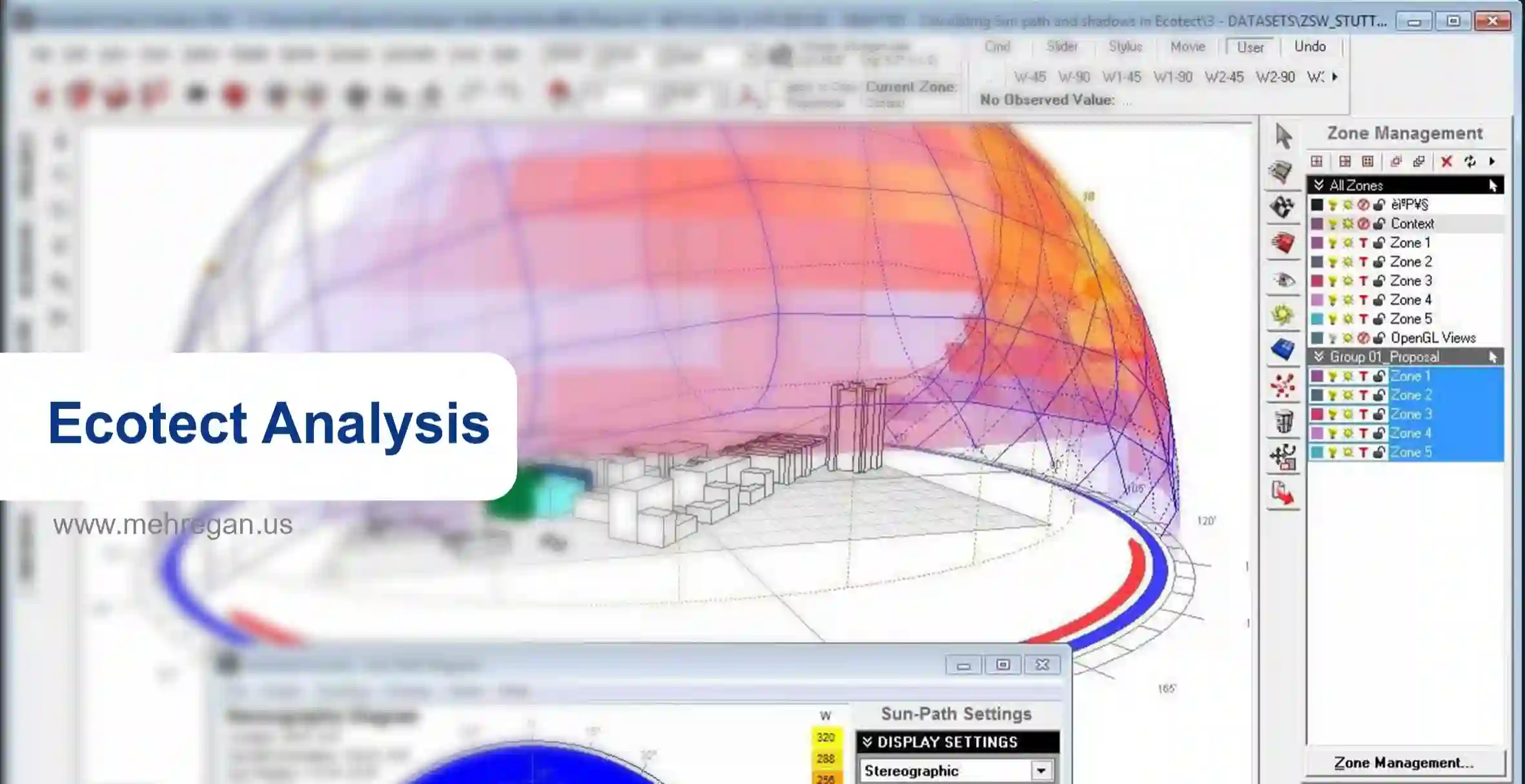Viewport: 1525px width, 784px height.
Task: Click the arrow pointer icon in right sidebar
Action: point(1283,136)
